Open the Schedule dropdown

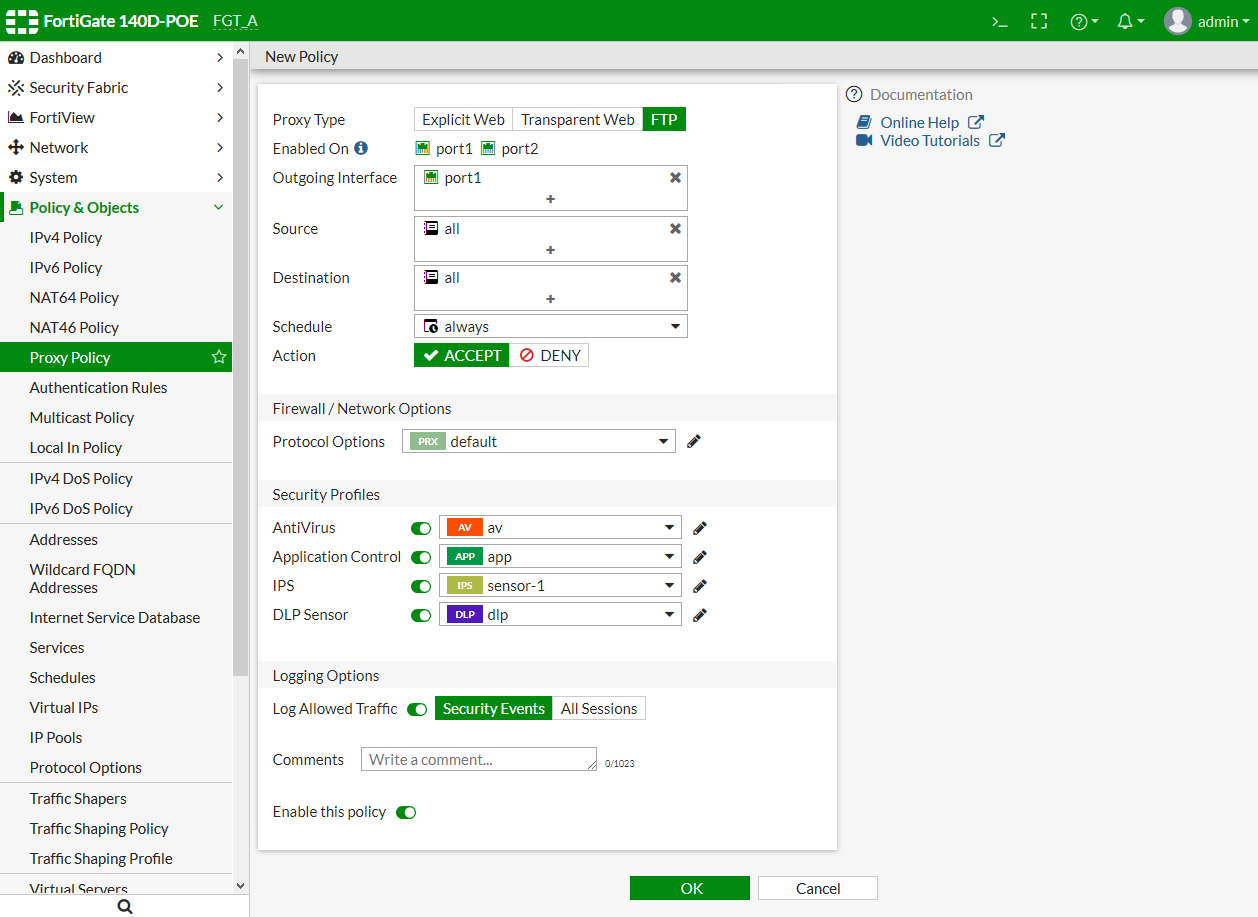click(550, 326)
